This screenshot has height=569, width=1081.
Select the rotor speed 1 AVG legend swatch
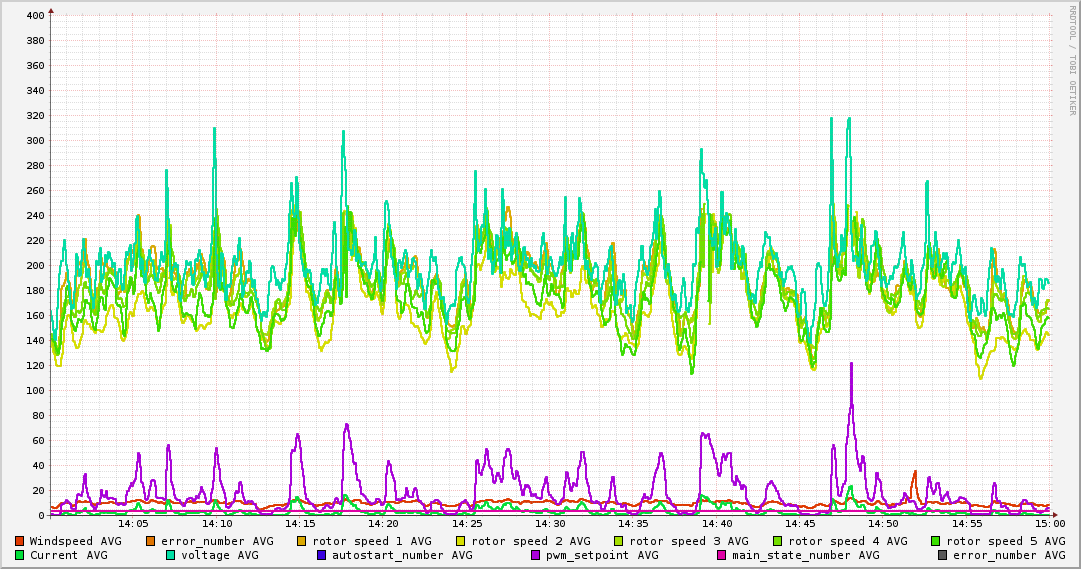coord(302,541)
